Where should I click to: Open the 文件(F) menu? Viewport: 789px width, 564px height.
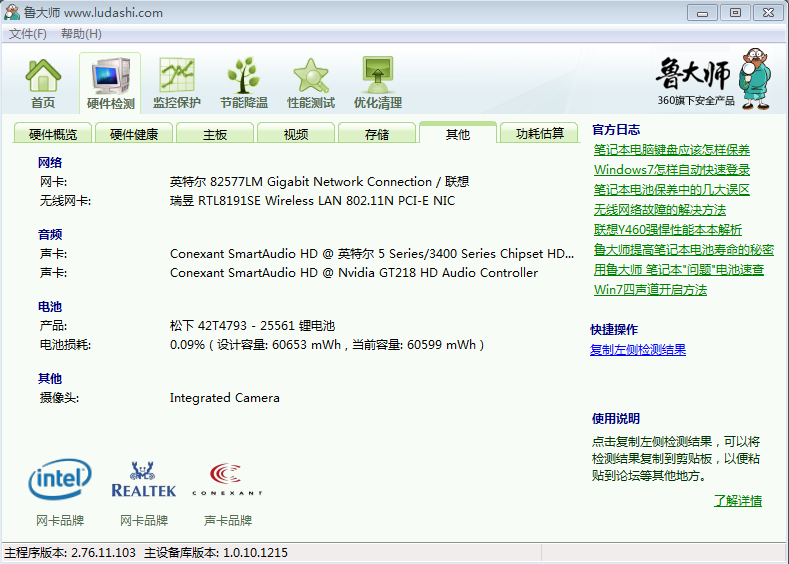pyautogui.click(x=28, y=34)
